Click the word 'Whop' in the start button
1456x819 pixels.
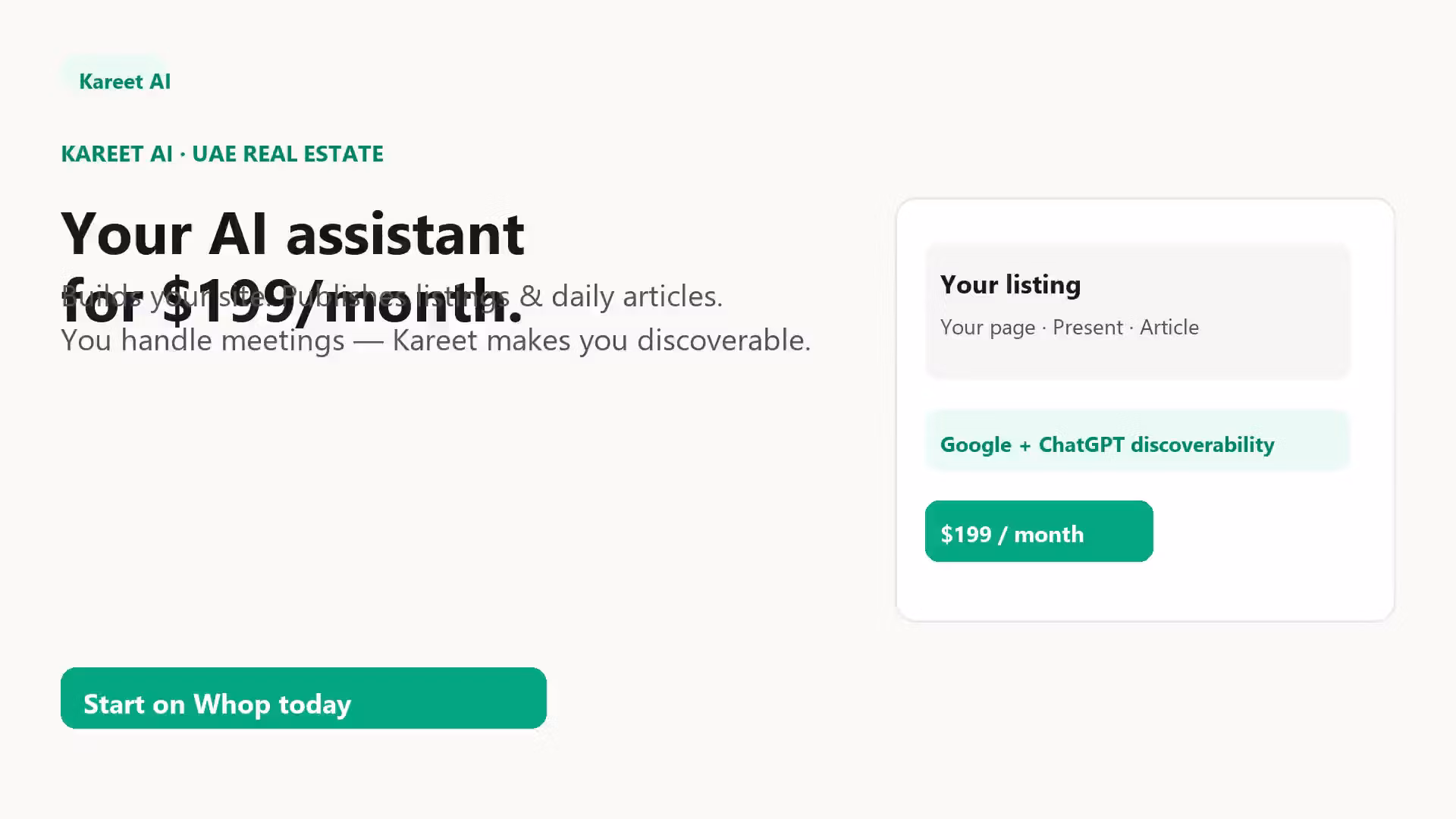232,705
